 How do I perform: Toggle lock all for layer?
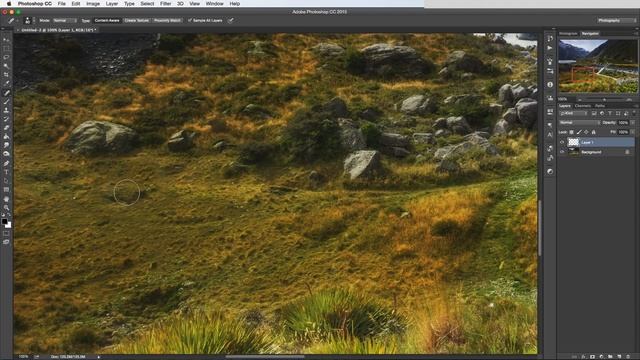(593, 132)
